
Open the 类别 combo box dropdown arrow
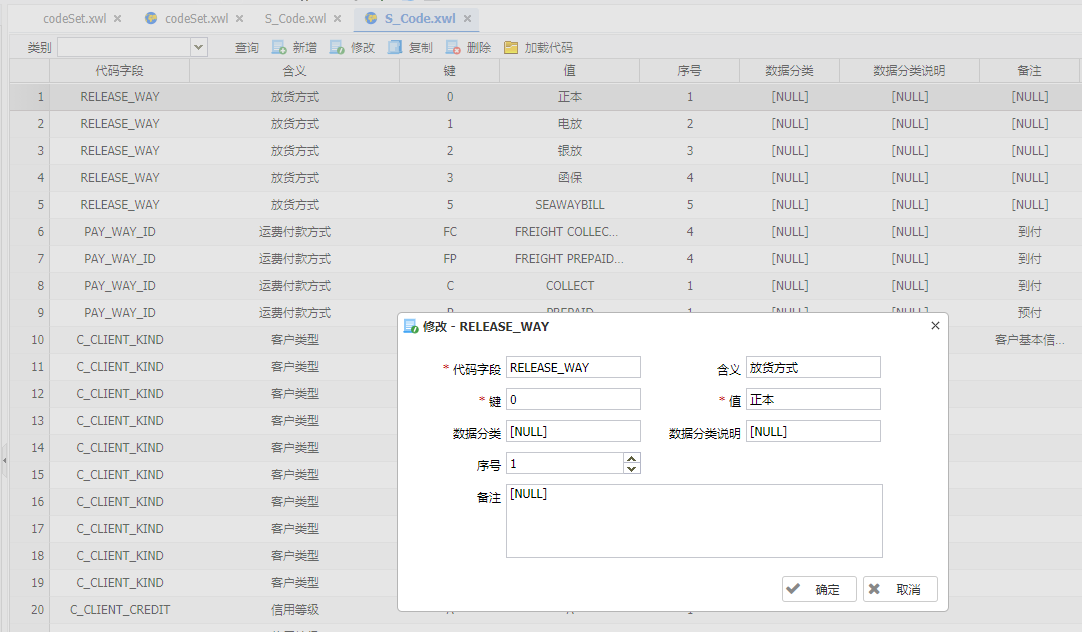tap(199, 47)
